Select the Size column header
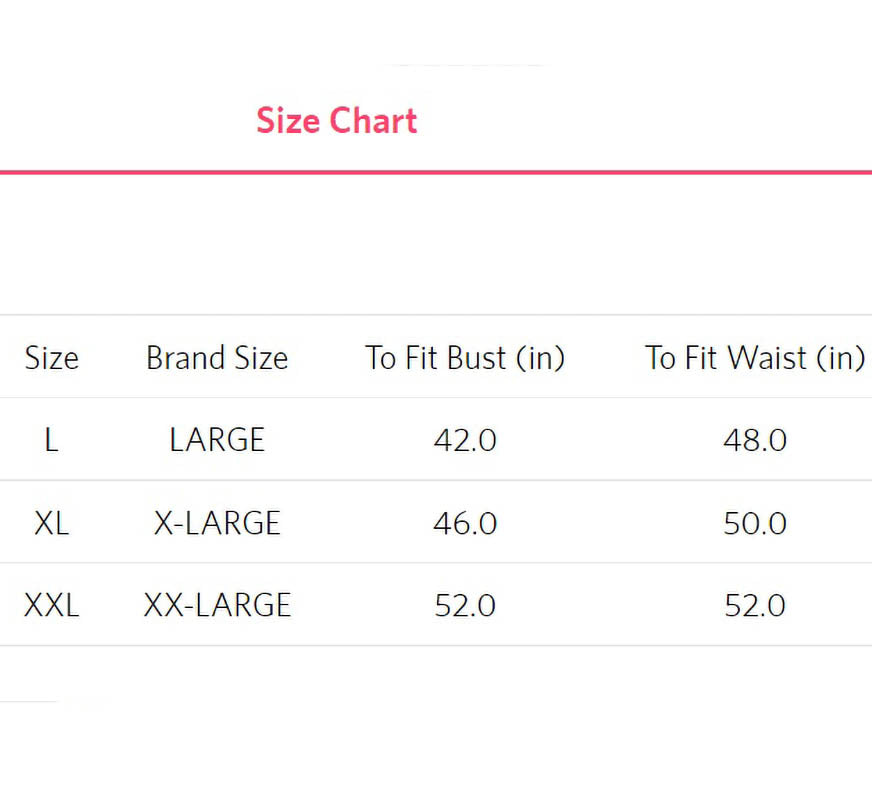Image resolution: width=872 pixels, height=790 pixels. tap(52, 358)
